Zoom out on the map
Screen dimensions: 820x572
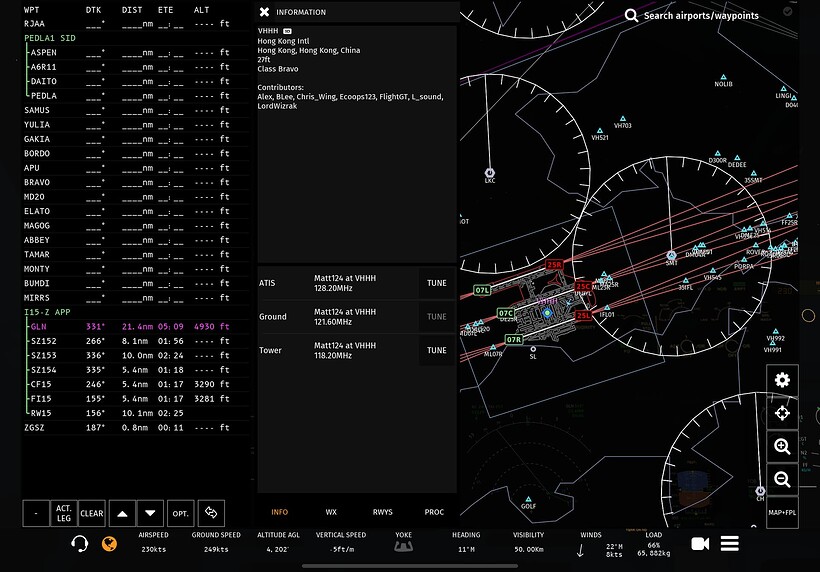pos(782,480)
